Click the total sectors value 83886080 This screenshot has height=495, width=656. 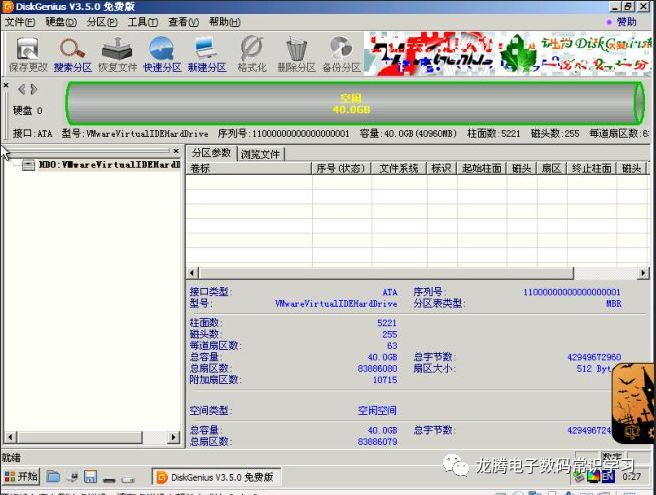(377, 369)
